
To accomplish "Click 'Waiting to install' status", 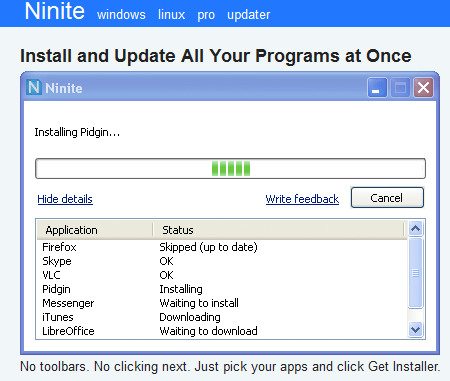I will (x=199, y=303).
